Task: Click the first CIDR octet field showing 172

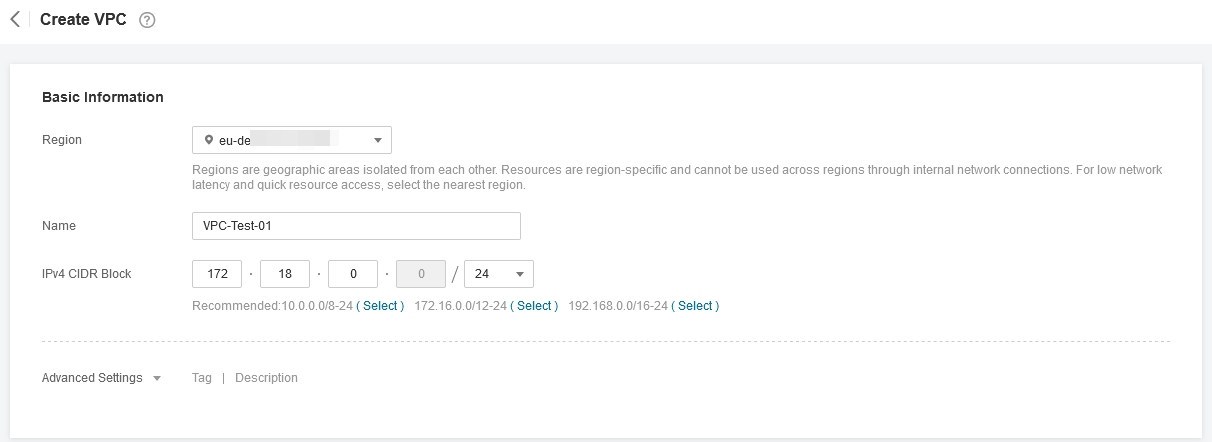Action: coord(217,274)
